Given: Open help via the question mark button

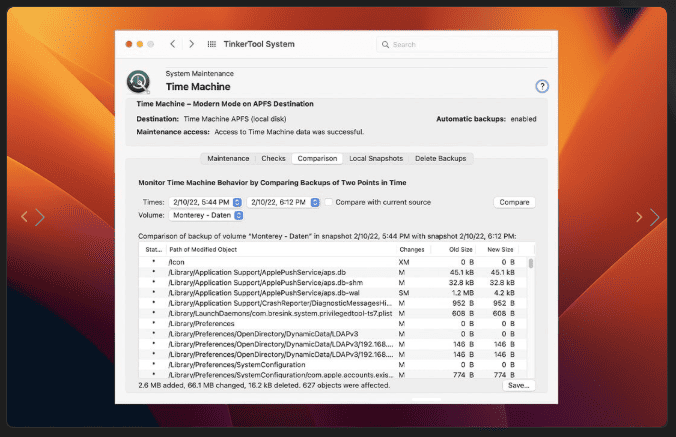Looking at the screenshot, I should click(542, 86).
